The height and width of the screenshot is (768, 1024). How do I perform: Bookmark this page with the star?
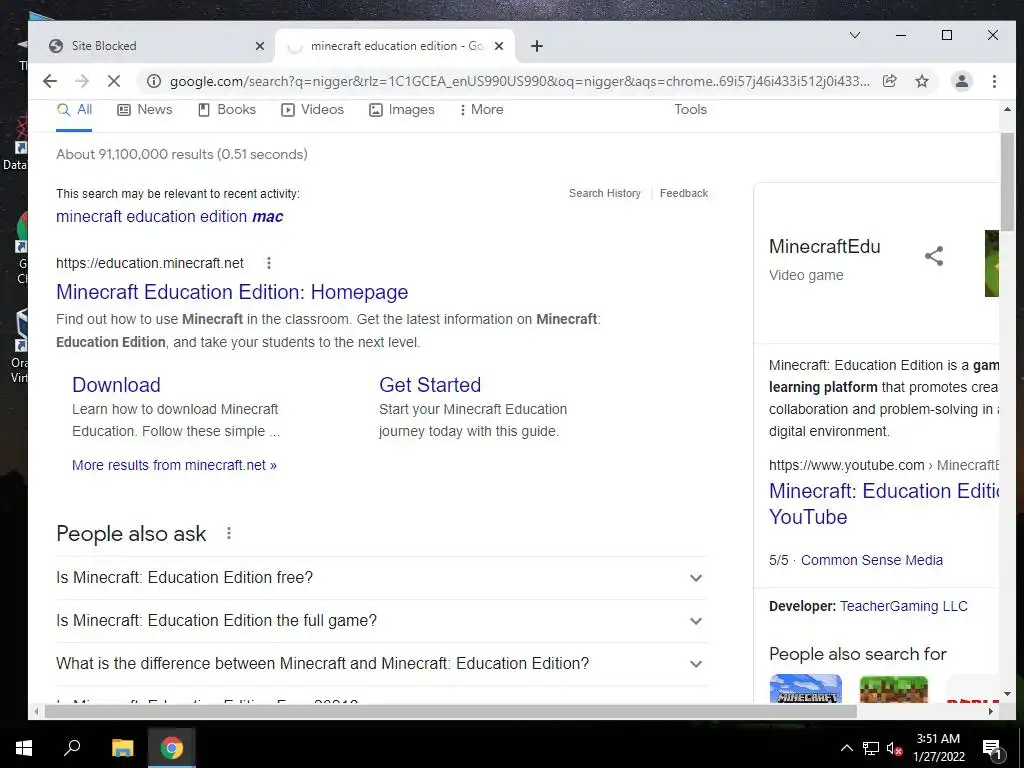[921, 81]
